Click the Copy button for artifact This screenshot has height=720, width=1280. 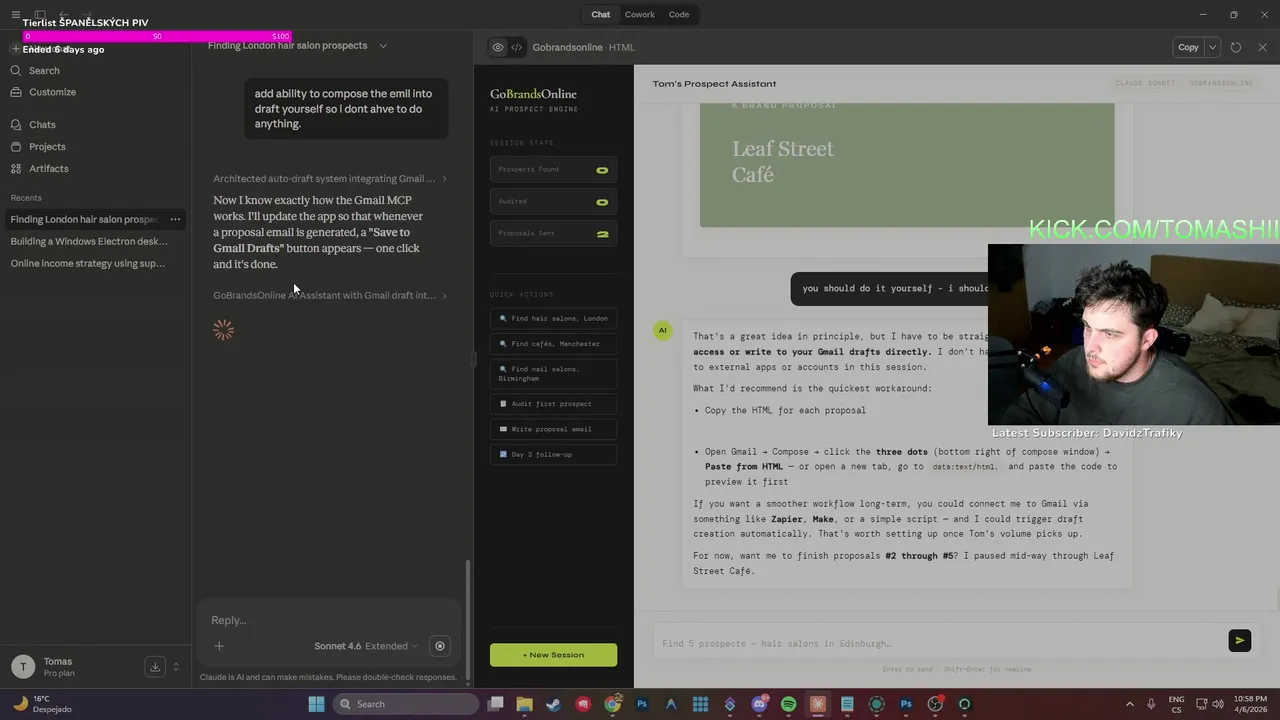(1188, 47)
